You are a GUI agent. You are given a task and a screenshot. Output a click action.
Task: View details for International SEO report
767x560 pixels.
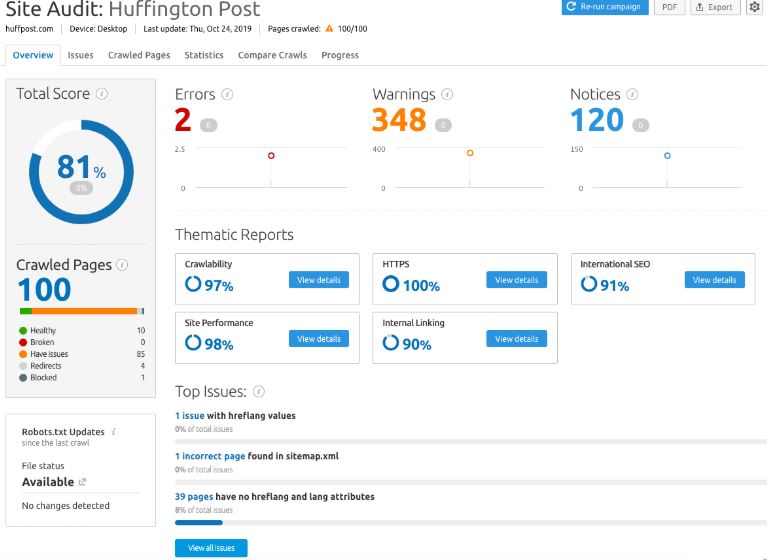point(714,280)
